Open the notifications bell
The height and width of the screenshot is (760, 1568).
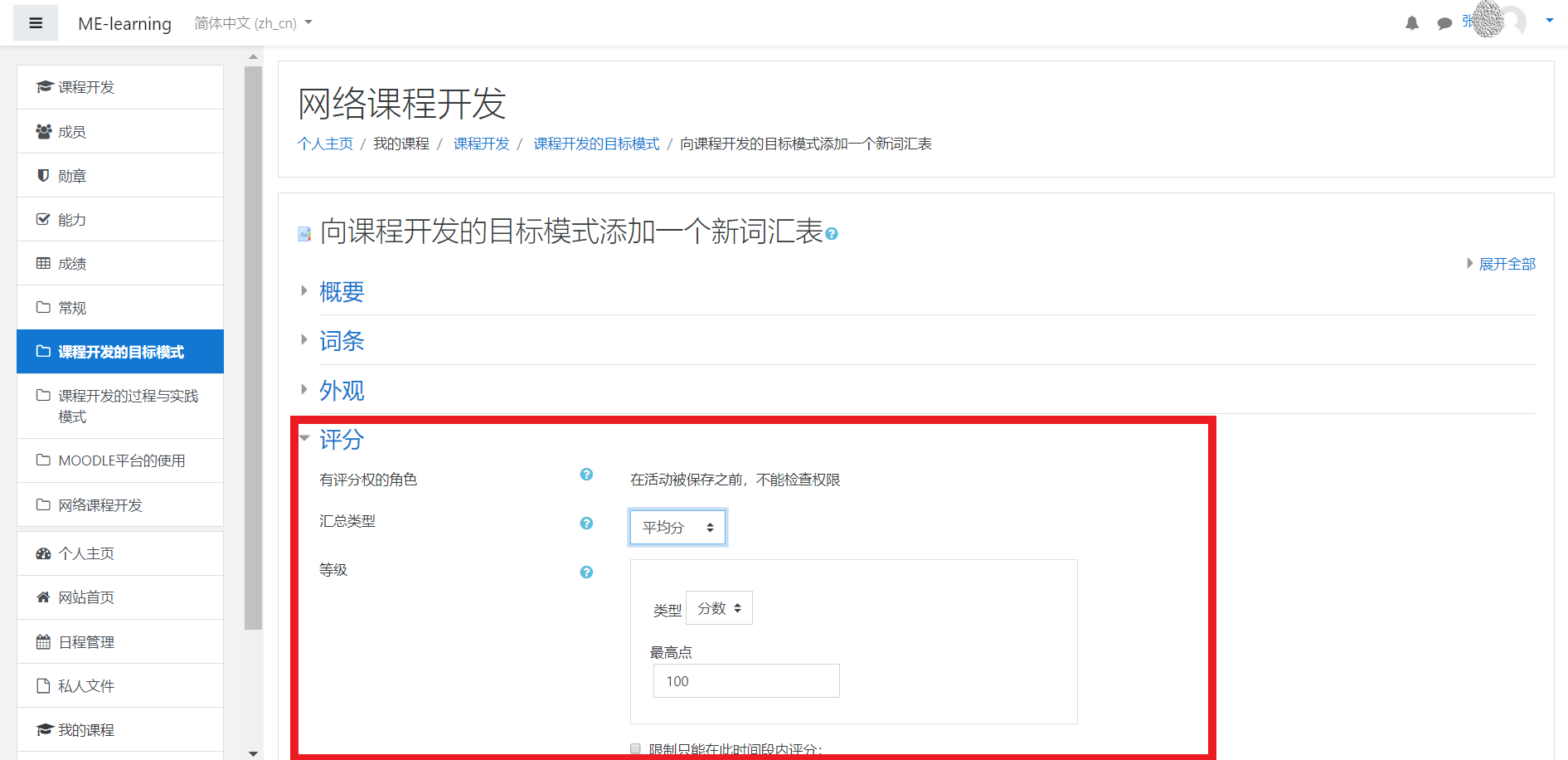pyautogui.click(x=1412, y=22)
